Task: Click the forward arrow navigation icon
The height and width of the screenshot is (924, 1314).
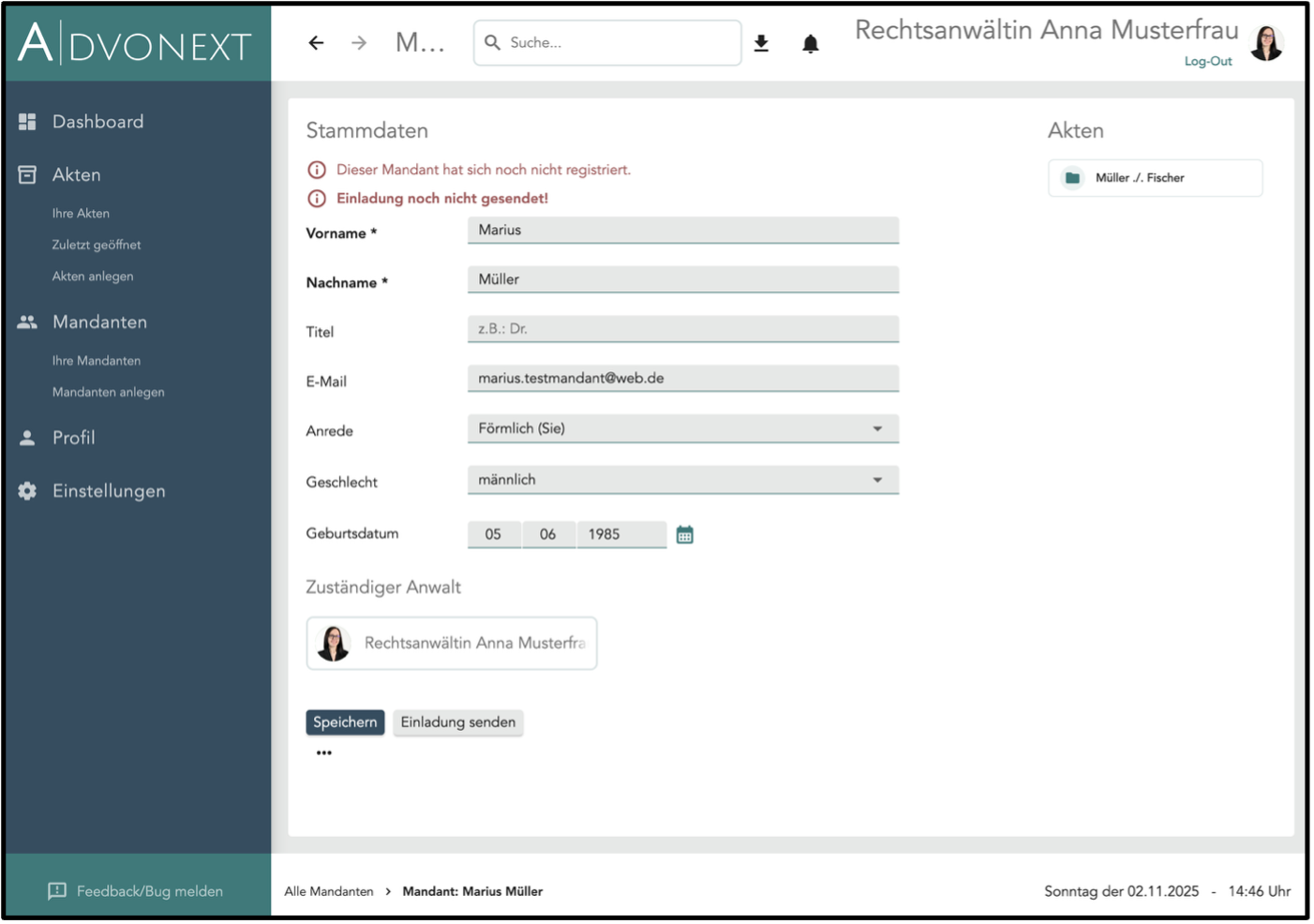Action: click(x=359, y=43)
